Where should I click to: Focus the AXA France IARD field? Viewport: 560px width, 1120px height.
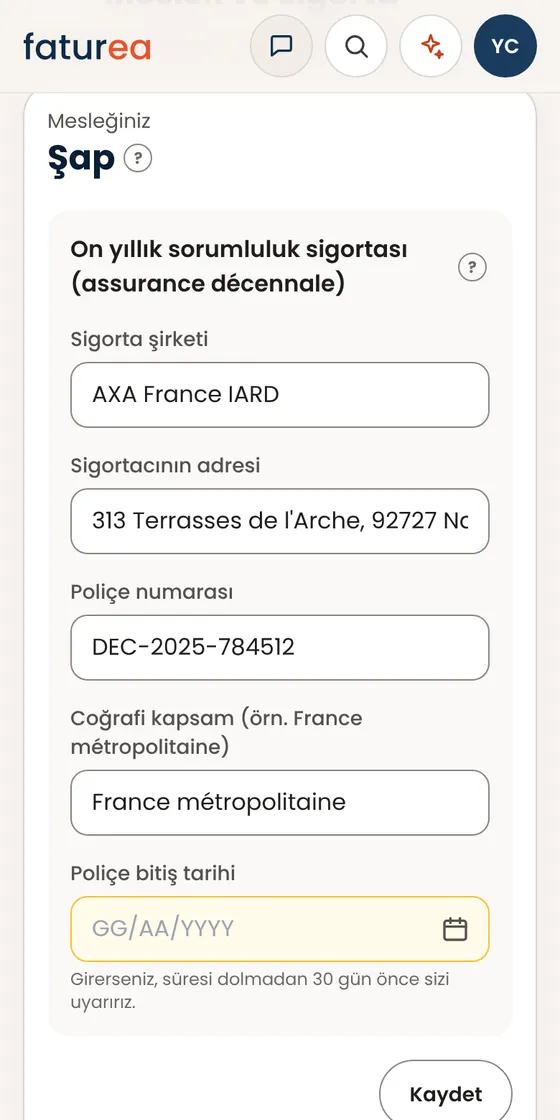click(x=280, y=395)
